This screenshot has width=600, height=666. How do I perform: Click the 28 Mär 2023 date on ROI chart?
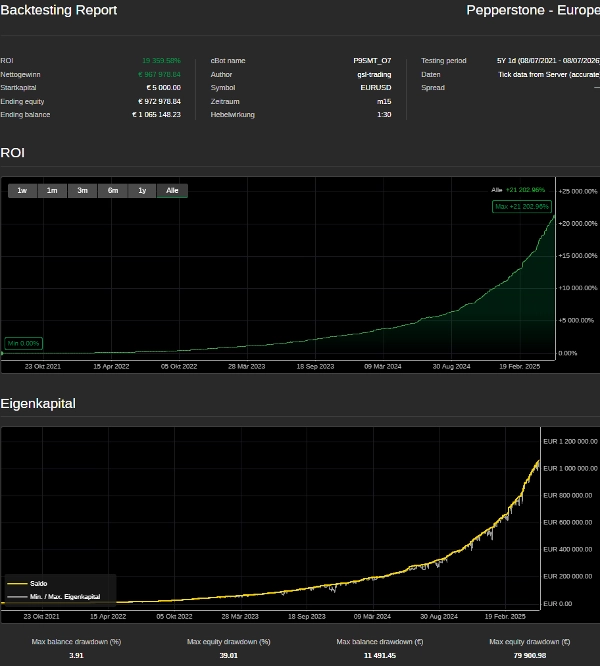(247, 367)
